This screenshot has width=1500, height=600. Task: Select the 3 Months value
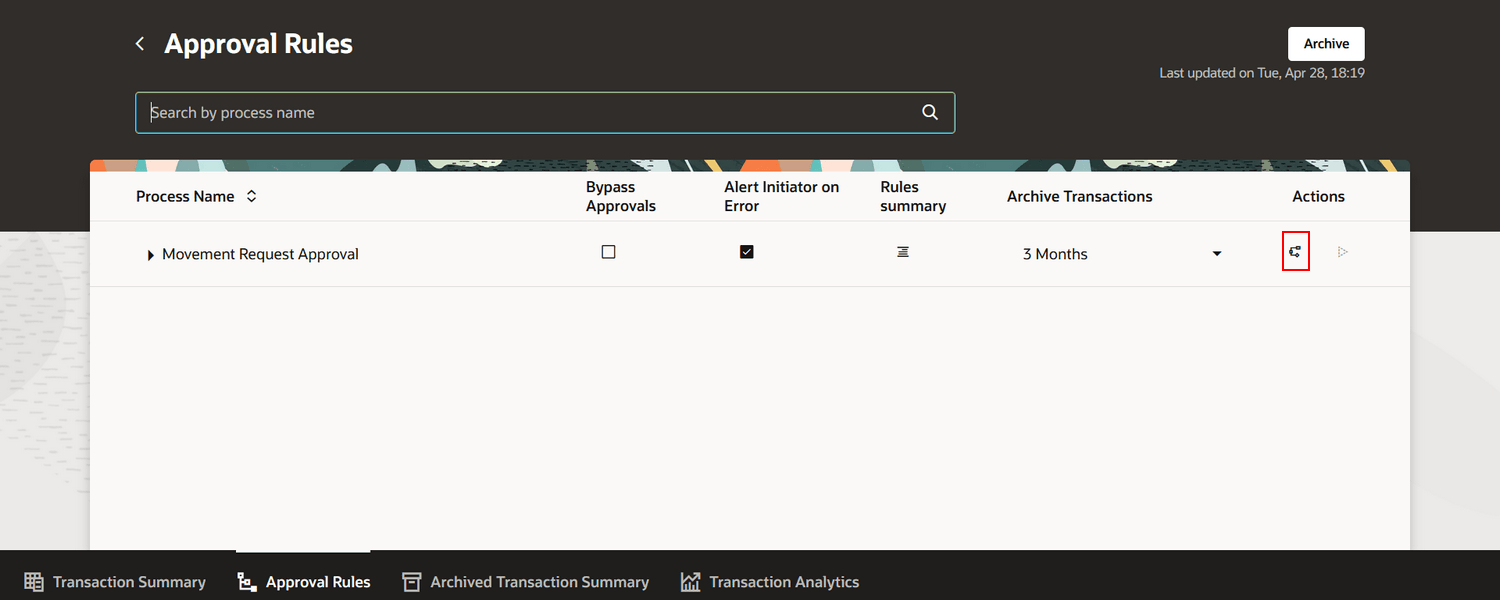coord(1055,254)
